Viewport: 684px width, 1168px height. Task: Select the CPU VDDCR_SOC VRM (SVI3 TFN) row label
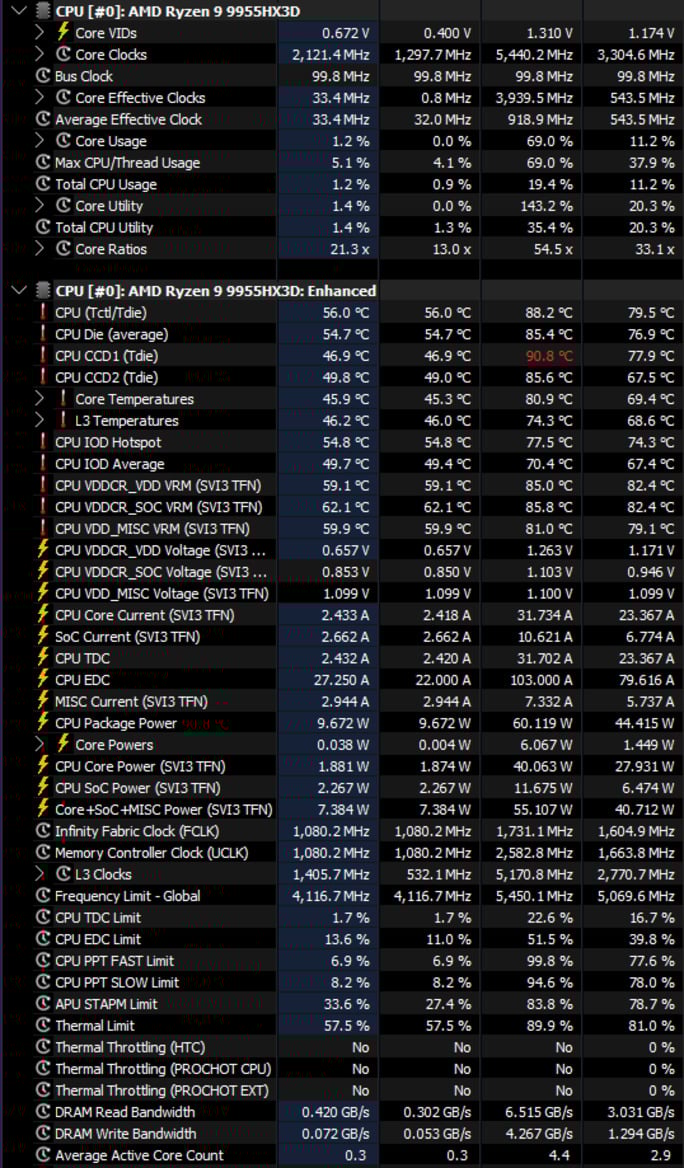click(159, 507)
